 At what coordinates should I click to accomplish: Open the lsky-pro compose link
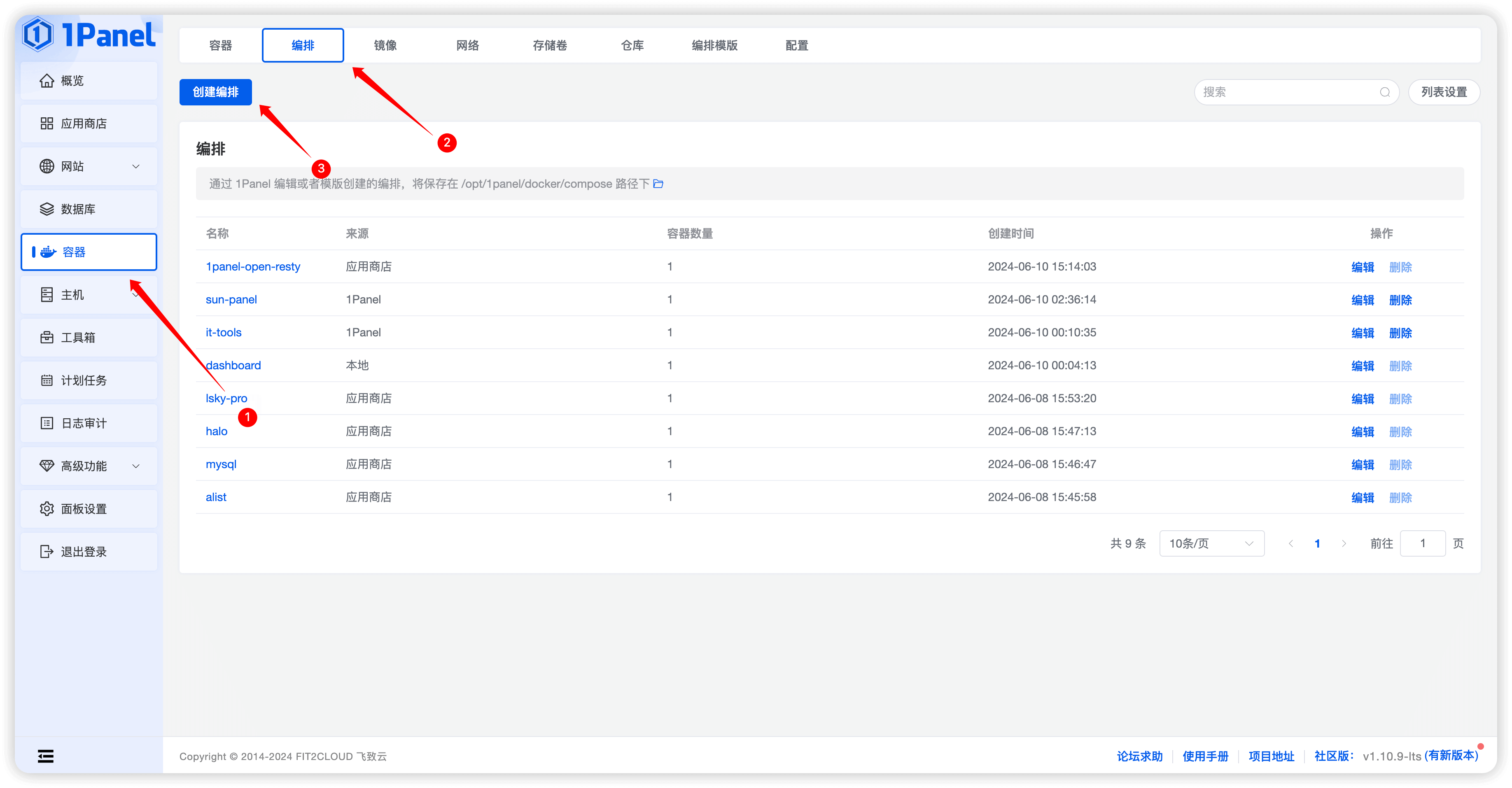pos(226,398)
